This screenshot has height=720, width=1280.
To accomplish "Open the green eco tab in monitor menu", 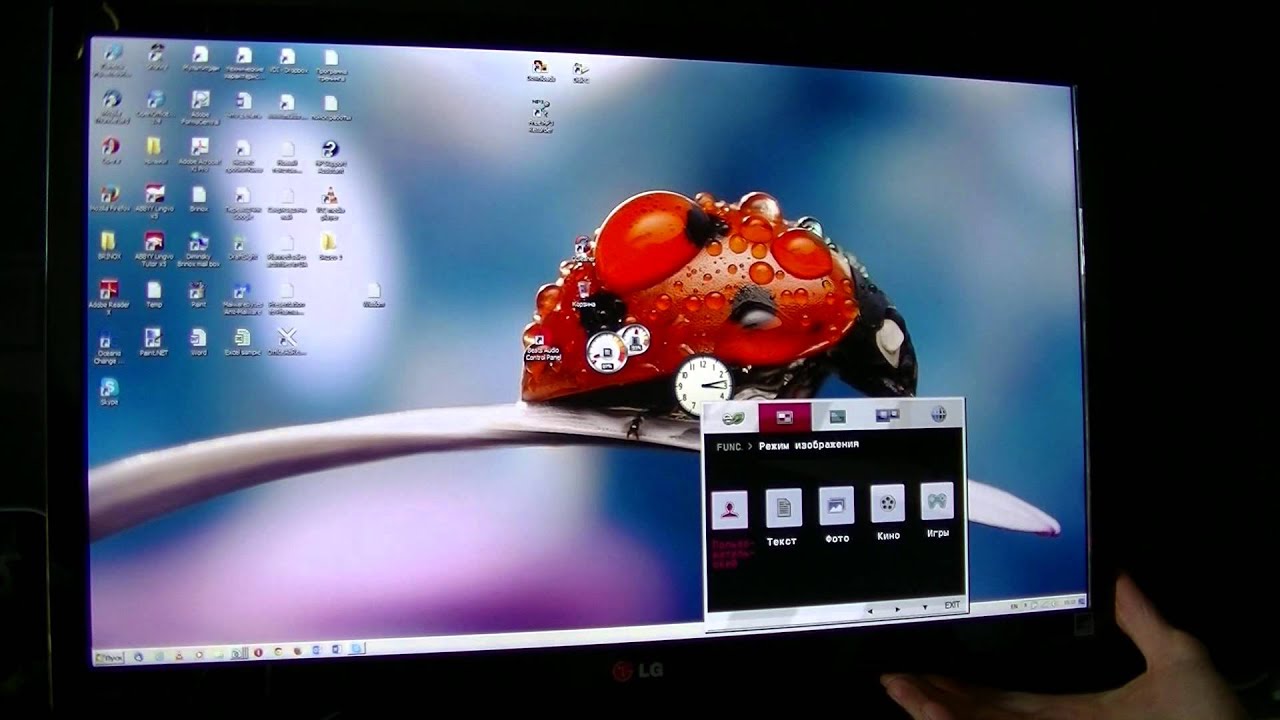I will 733,417.
